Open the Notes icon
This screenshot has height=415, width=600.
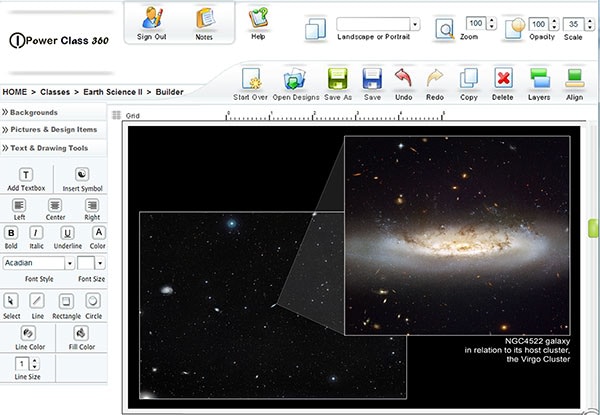(205, 18)
